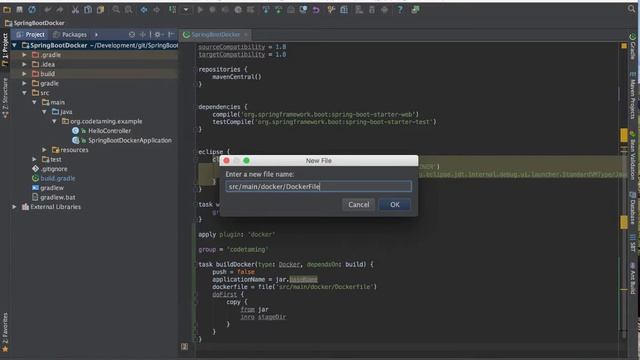Click the Synchronize refresh toolbar icon
The height and width of the screenshot is (360, 640).
32,9
